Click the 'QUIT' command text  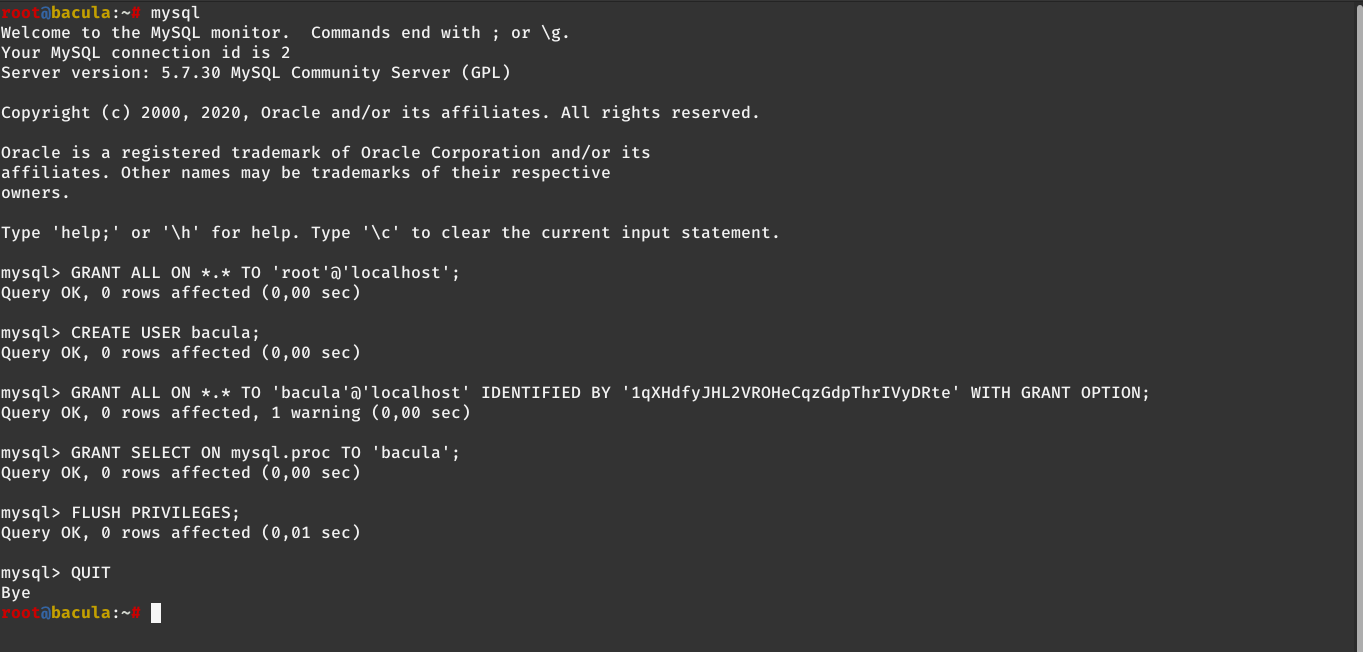point(91,573)
